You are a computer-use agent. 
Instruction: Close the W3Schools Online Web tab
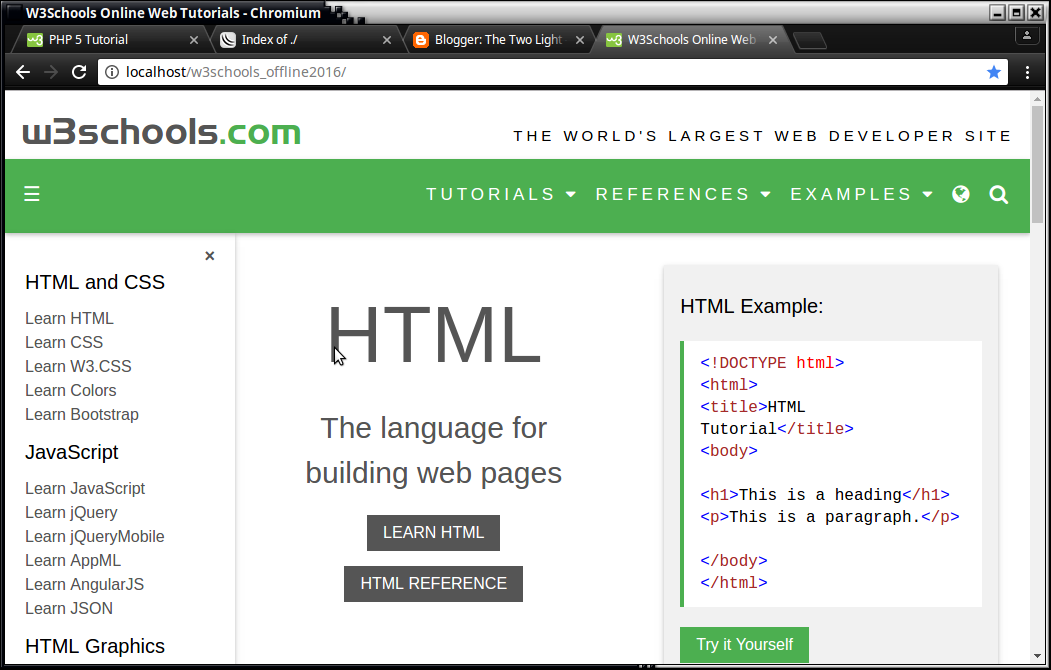(x=773, y=40)
